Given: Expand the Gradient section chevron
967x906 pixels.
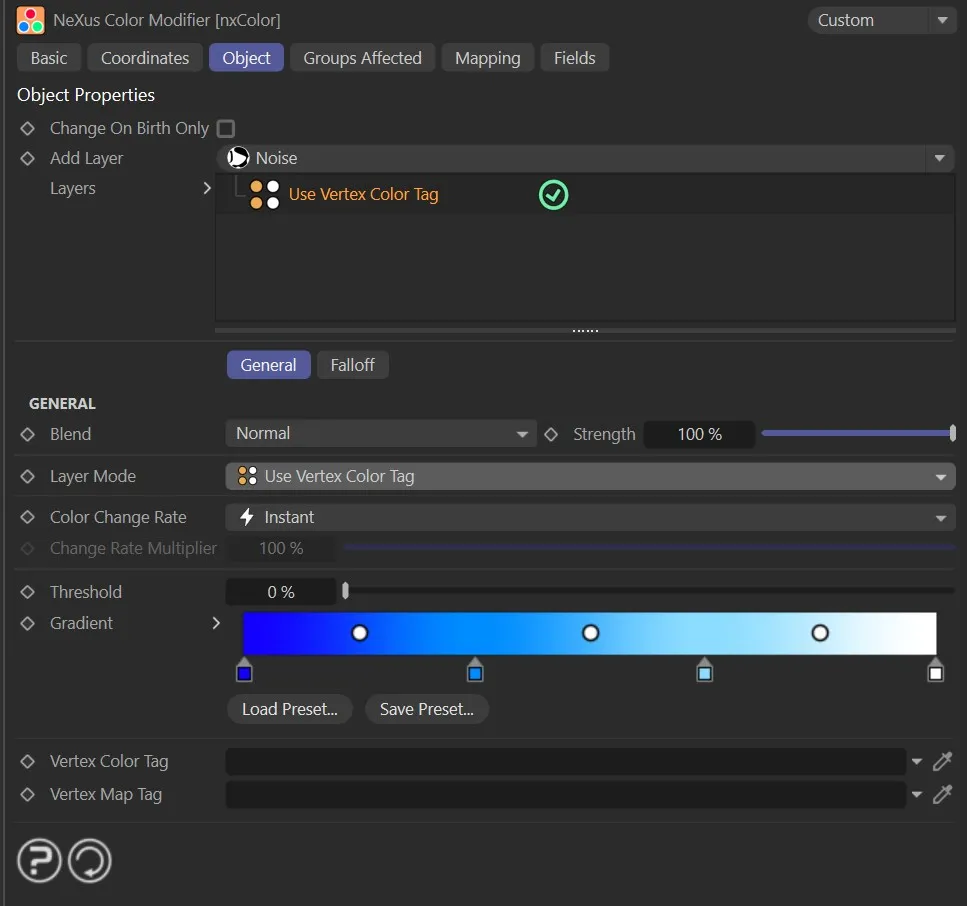Looking at the screenshot, I should [216, 623].
